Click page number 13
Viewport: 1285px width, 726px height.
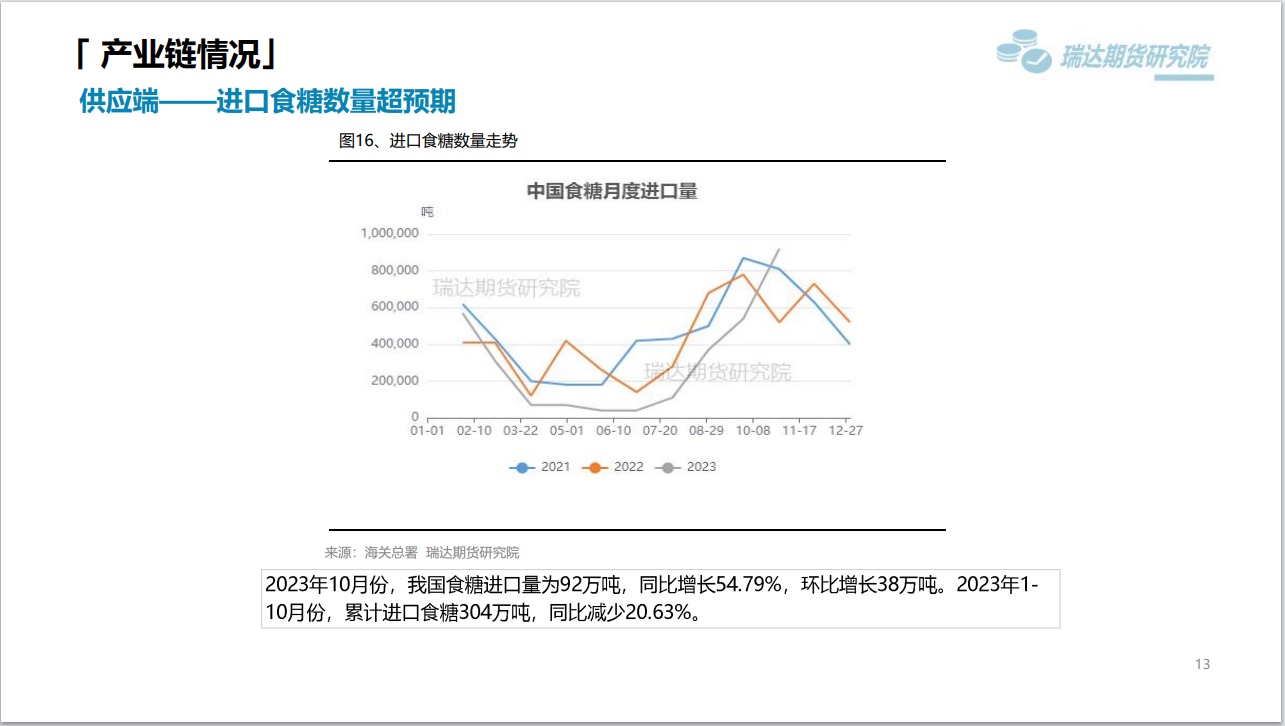point(1202,664)
